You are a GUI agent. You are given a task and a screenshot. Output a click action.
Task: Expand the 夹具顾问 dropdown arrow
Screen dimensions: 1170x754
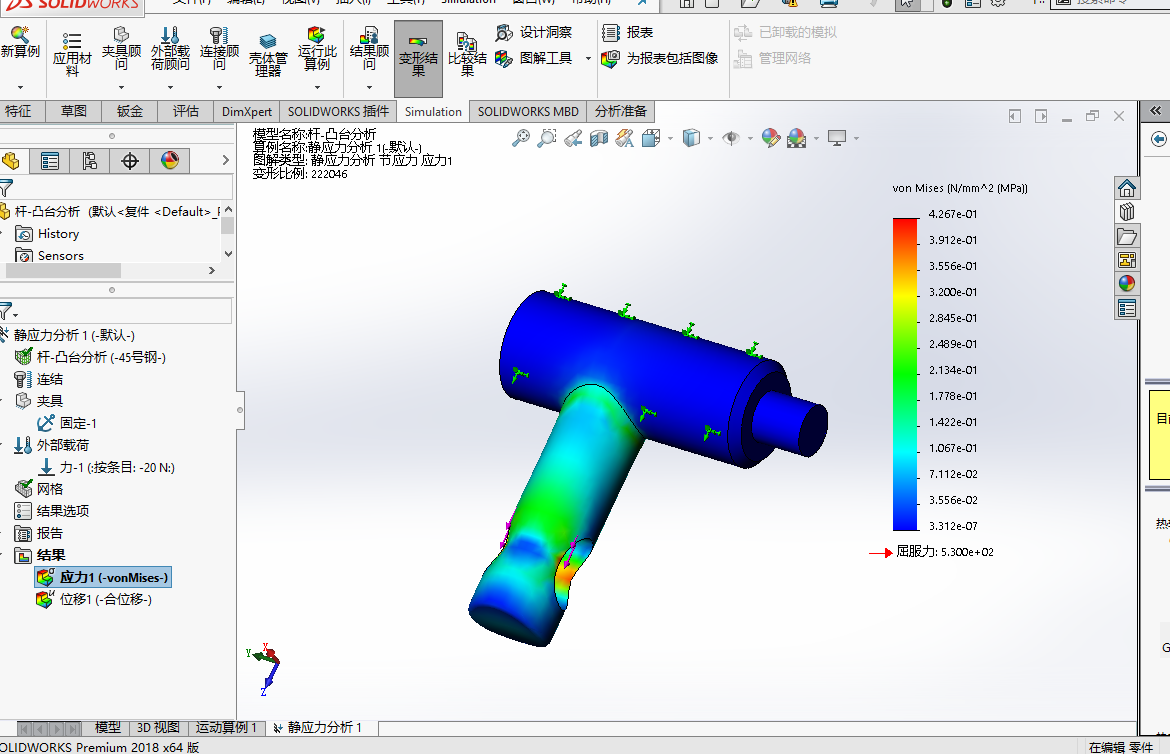[121, 87]
